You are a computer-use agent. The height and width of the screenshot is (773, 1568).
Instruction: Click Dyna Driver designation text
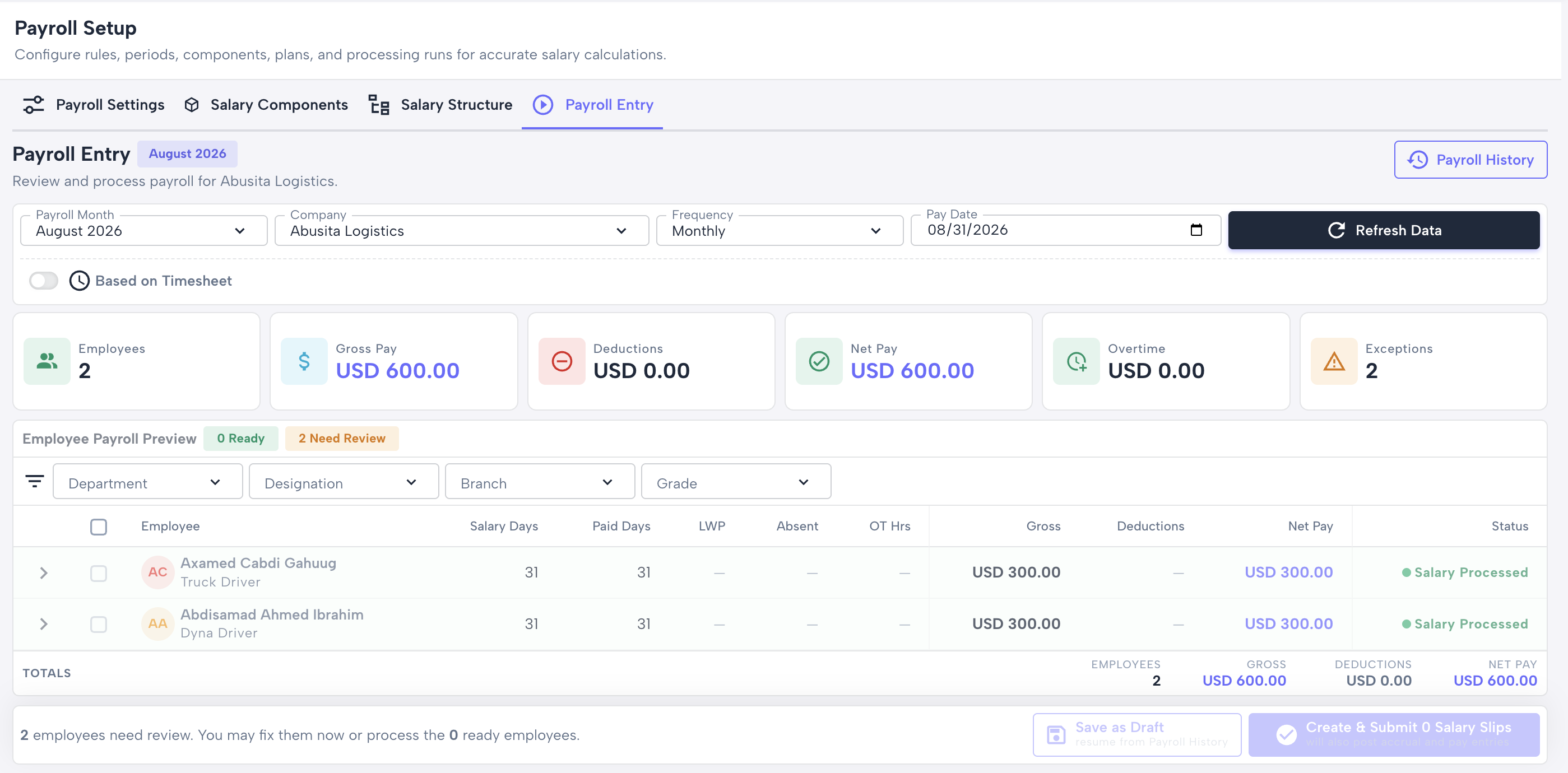click(219, 633)
